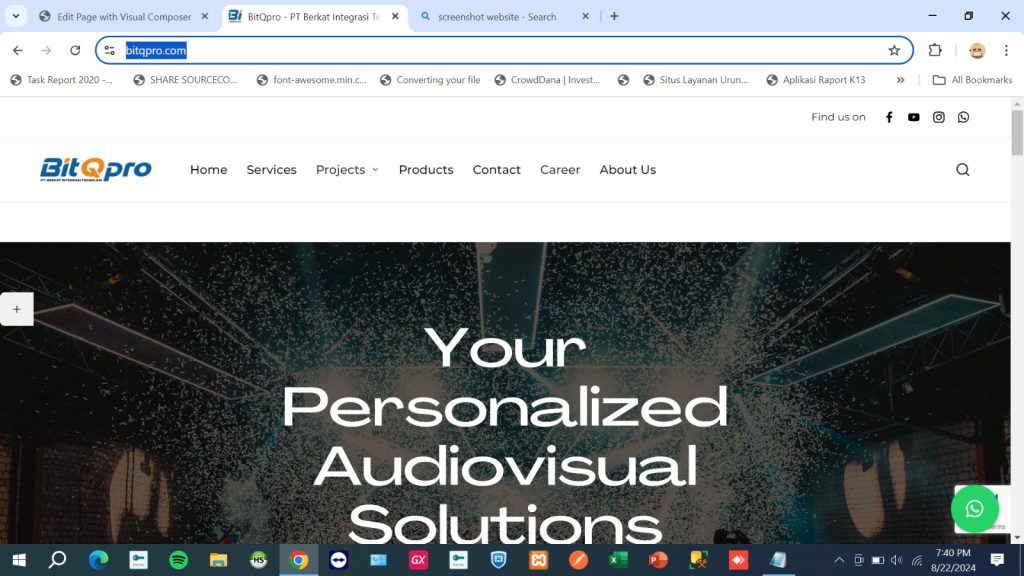Open the Career page link
The height and width of the screenshot is (576, 1024).
560,170
